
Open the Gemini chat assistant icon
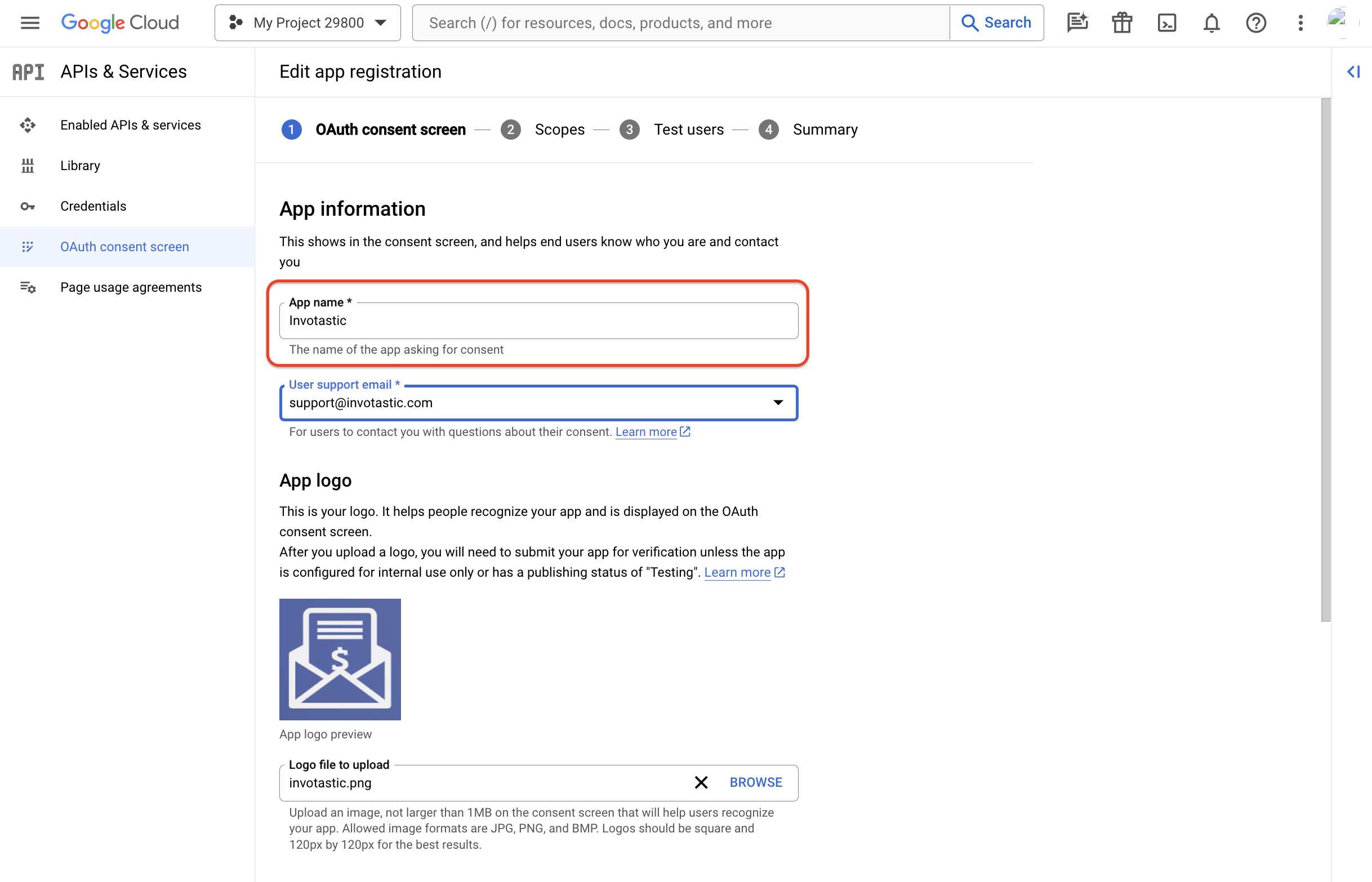pyautogui.click(x=1077, y=23)
